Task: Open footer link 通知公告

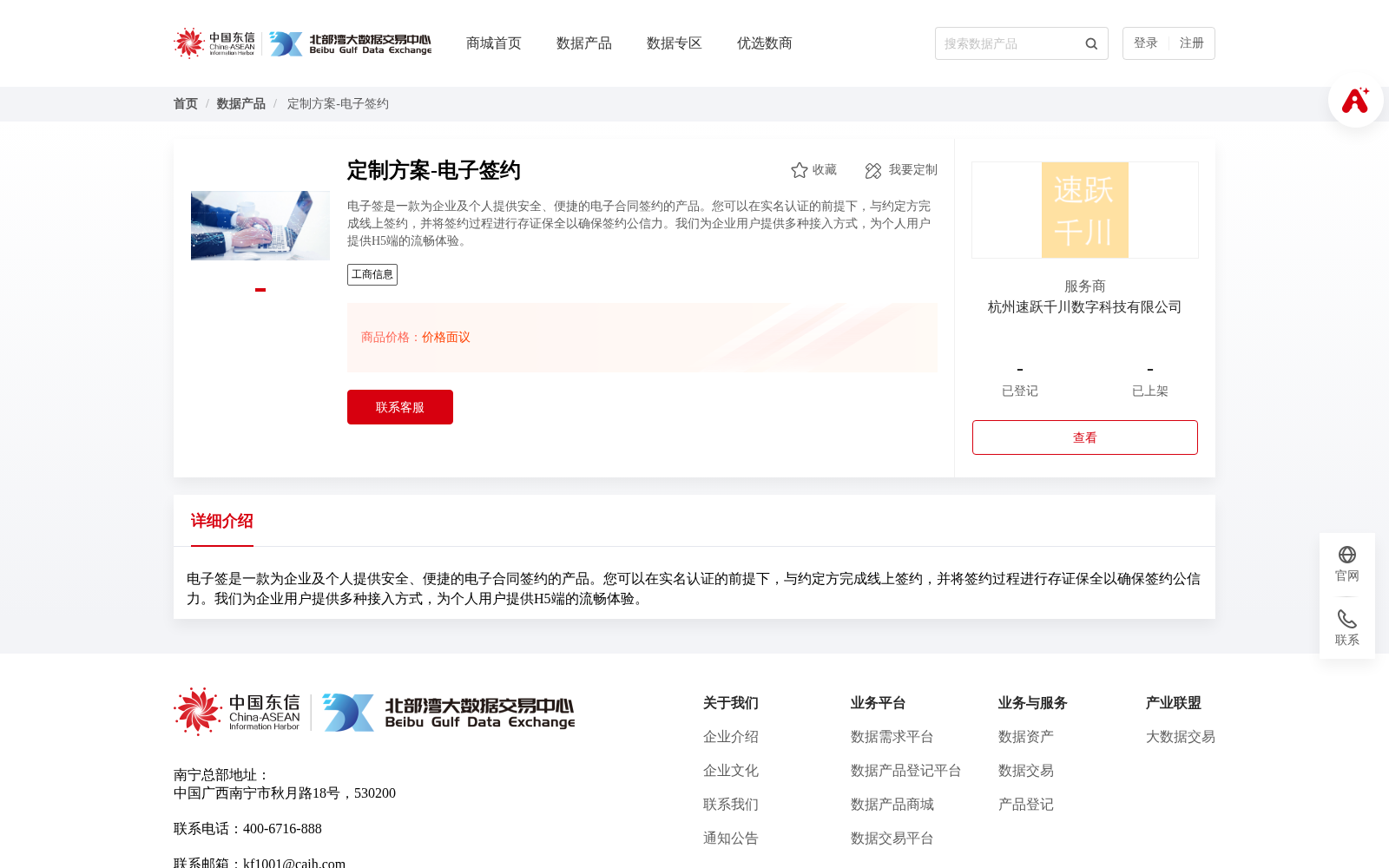Action: (x=731, y=838)
